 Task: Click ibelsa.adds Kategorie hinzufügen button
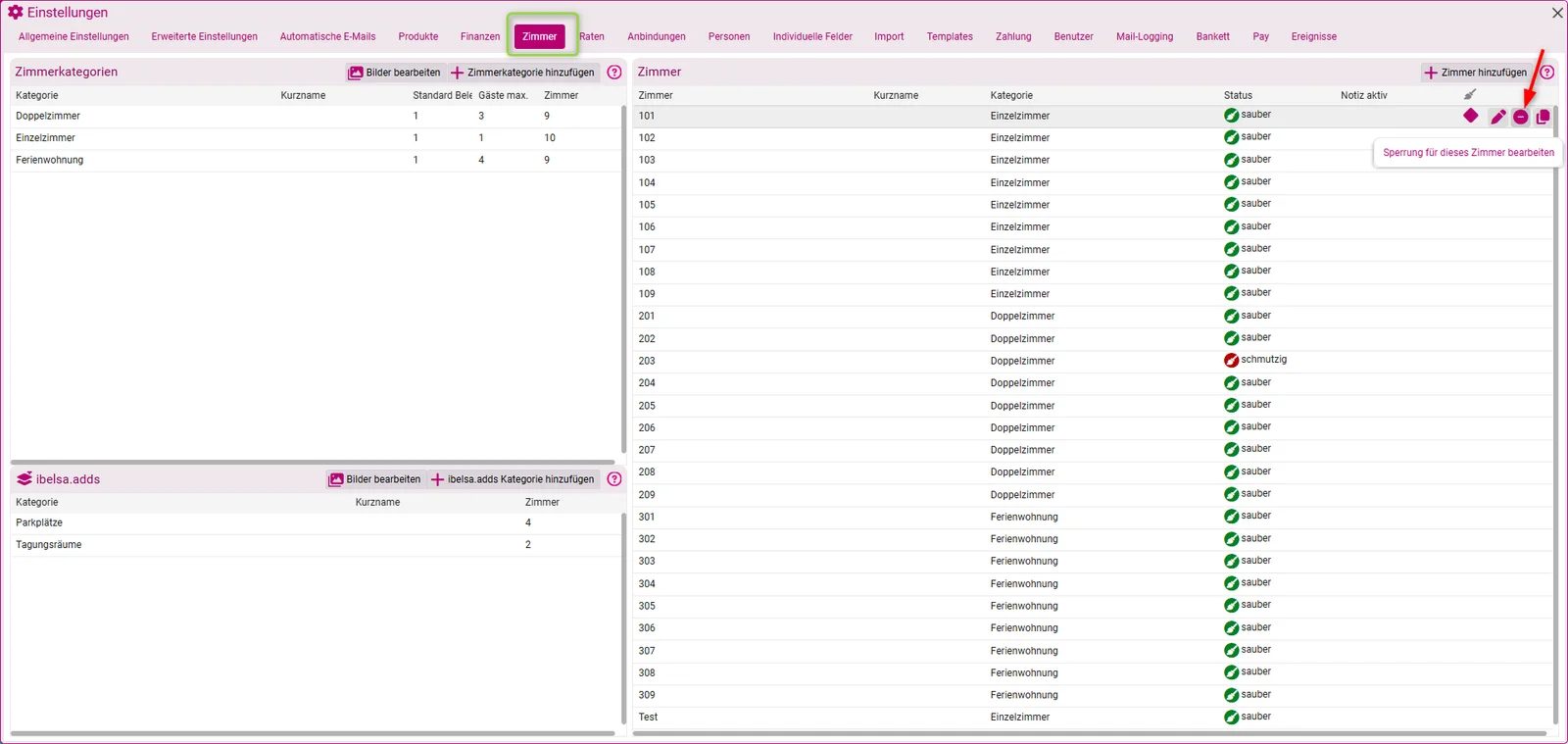pos(513,479)
